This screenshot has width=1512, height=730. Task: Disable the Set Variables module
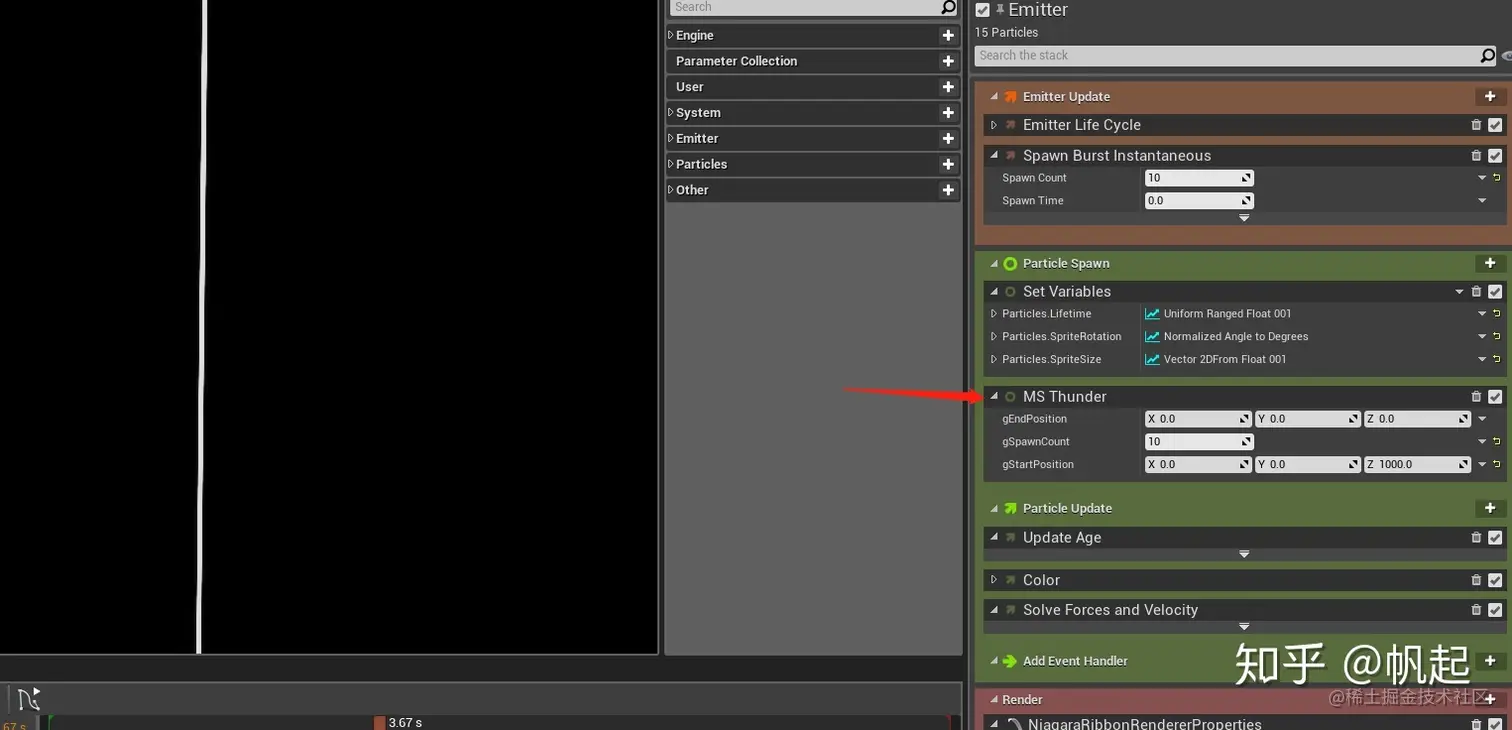(1495, 292)
